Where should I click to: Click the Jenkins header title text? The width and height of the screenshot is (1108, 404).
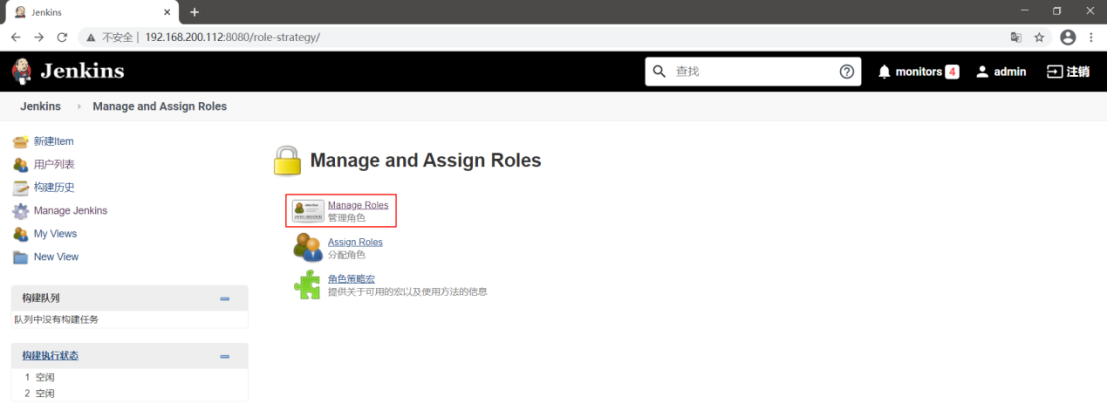82,71
